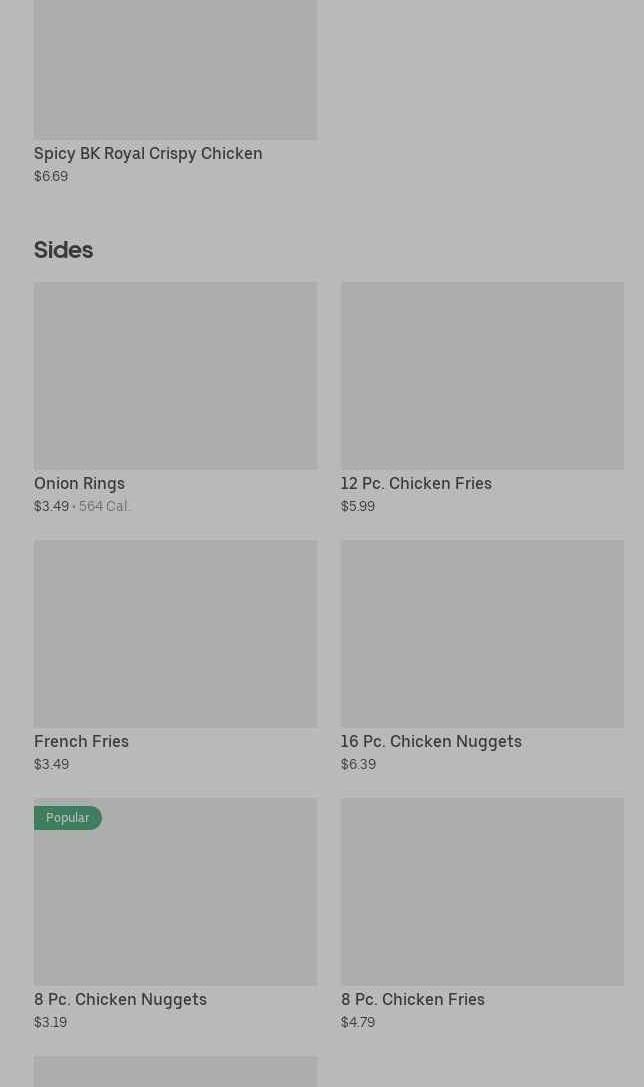
Task: Click the Sides section heading
Action: 63,250
